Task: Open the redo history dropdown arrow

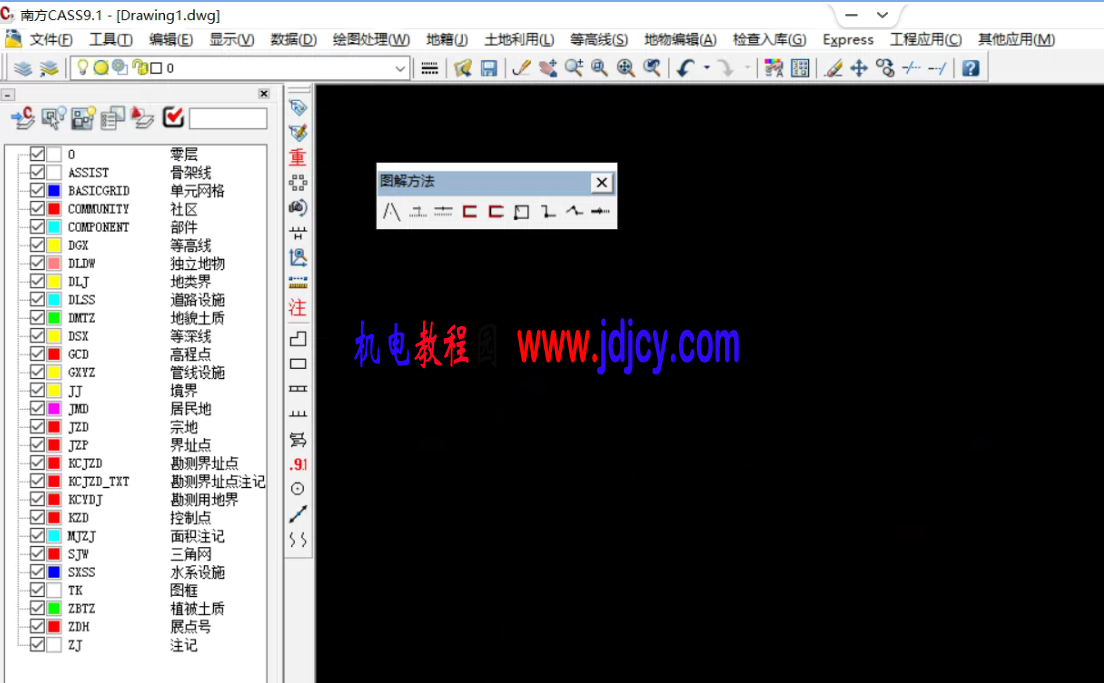Action: (x=747, y=68)
